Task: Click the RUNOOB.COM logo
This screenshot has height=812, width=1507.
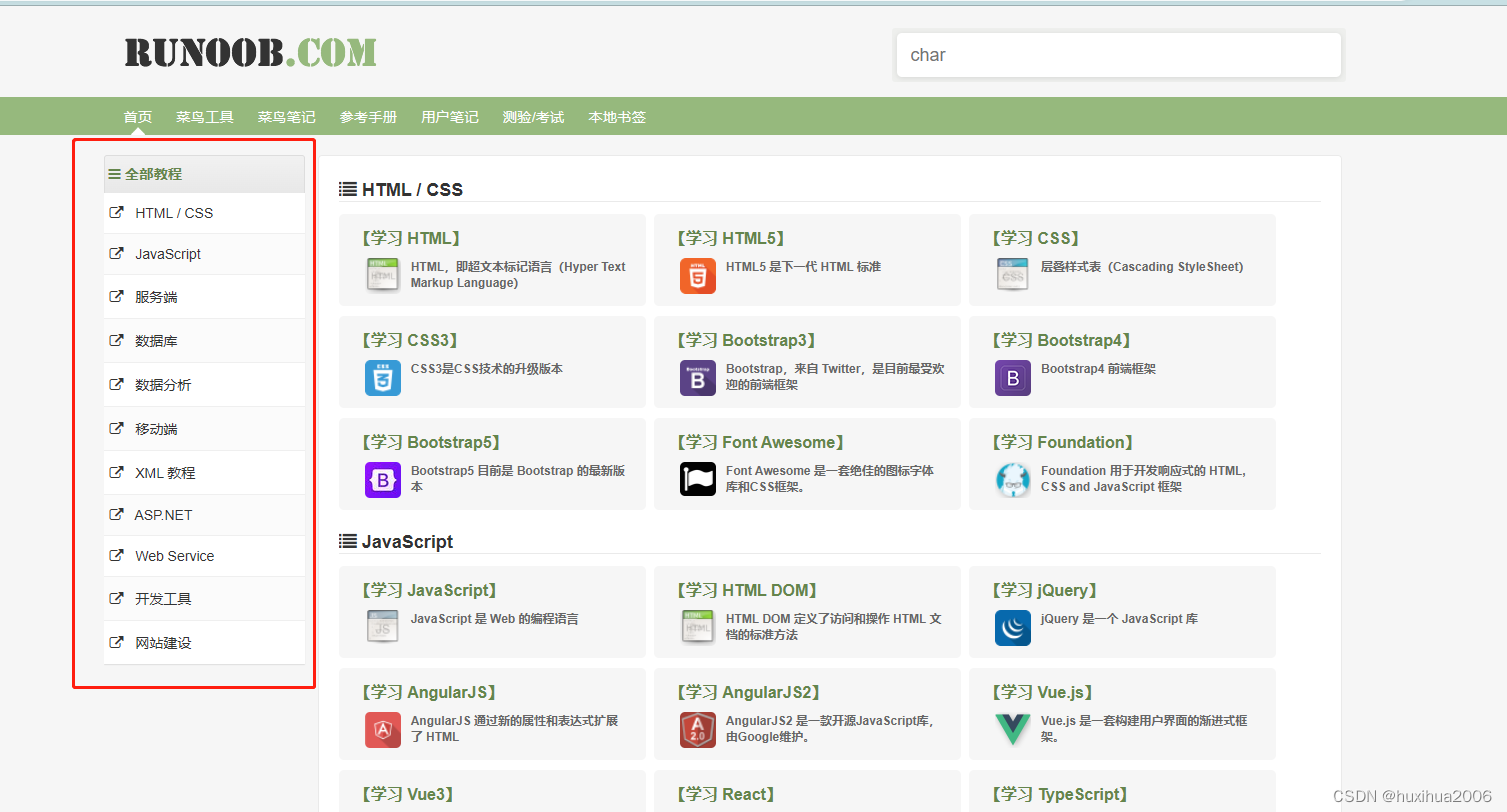Action: [x=251, y=52]
